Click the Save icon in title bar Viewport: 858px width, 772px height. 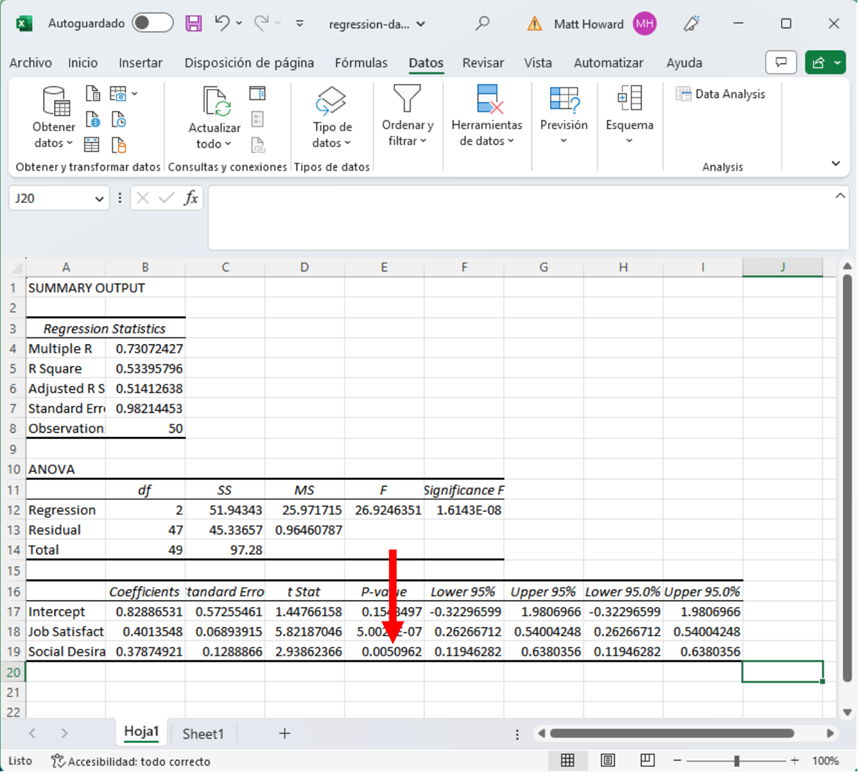[194, 23]
